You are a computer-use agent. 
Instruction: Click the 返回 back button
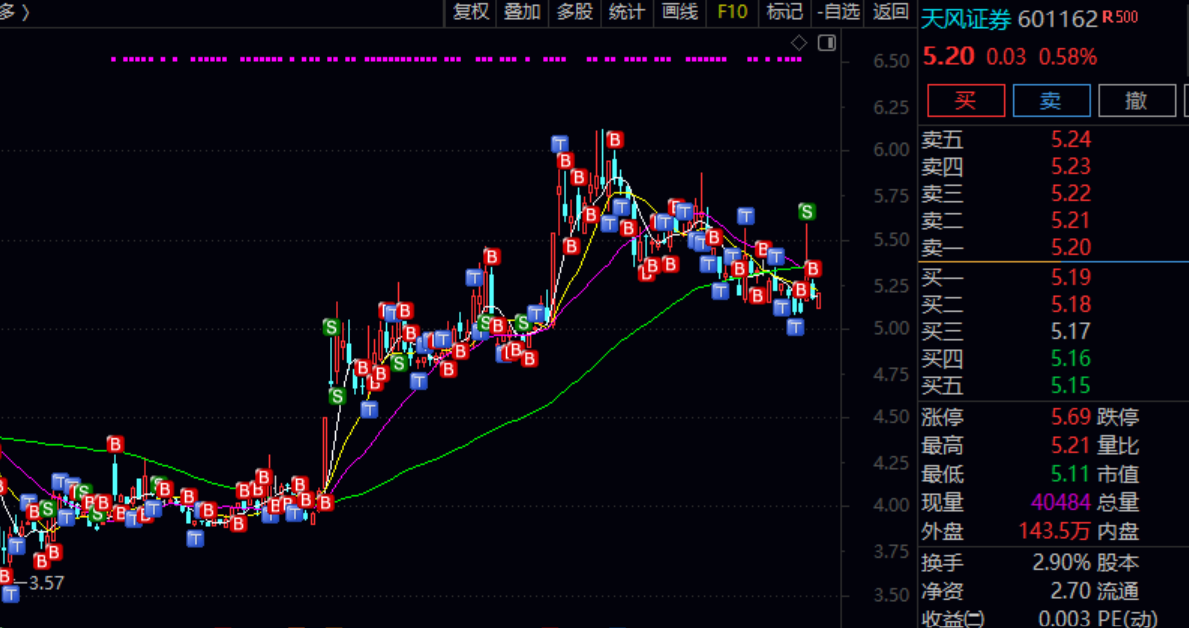[x=890, y=11]
